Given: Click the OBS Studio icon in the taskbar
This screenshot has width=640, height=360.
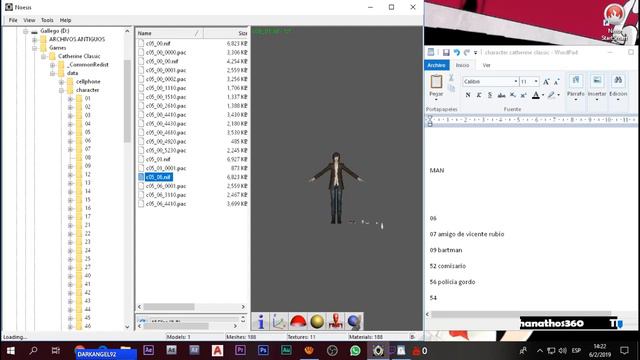Looking at the screenshot, I should (x=332, y=350).
